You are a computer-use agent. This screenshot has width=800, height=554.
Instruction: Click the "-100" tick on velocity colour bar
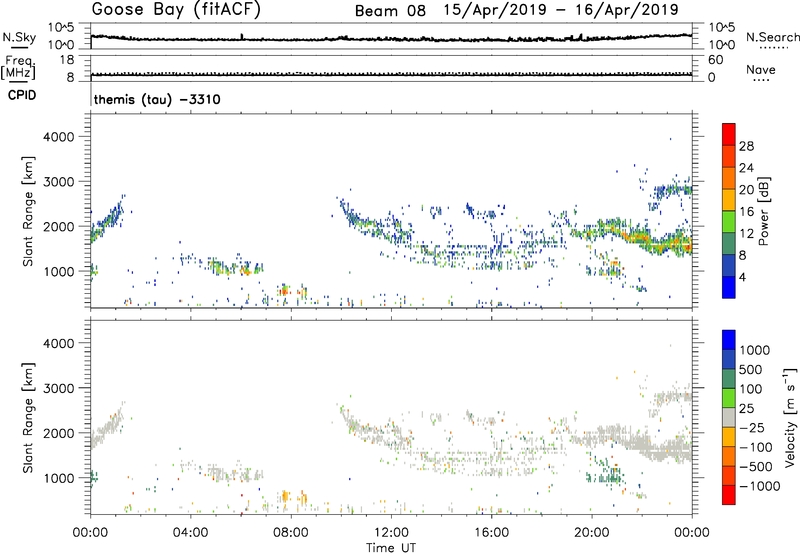coord(756,447)
